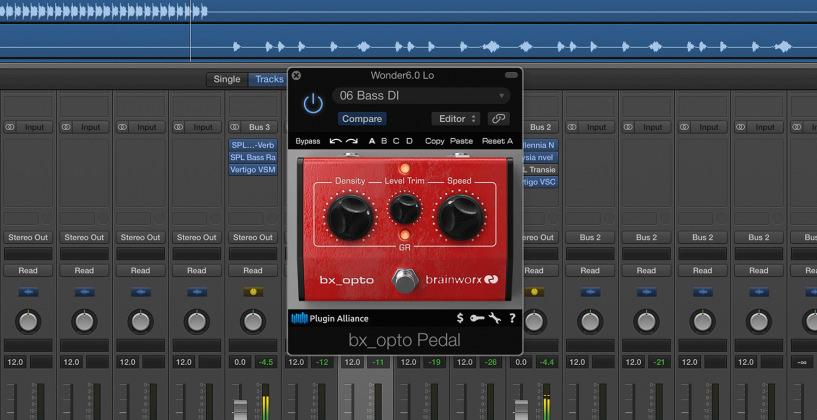The width and height of the screenshot is (817, 420).
Task: Click Paste in the plugin toolbar
Action: point(461,141)
